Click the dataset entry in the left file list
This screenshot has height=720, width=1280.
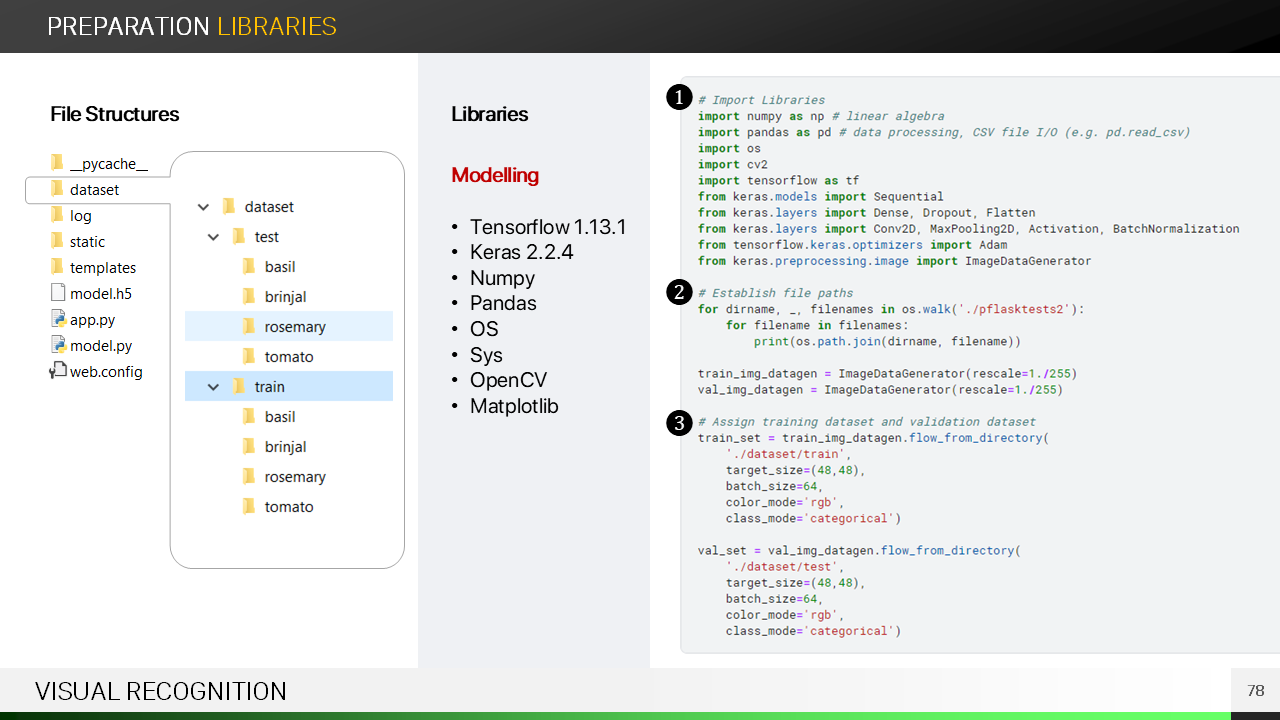[94, 190]
